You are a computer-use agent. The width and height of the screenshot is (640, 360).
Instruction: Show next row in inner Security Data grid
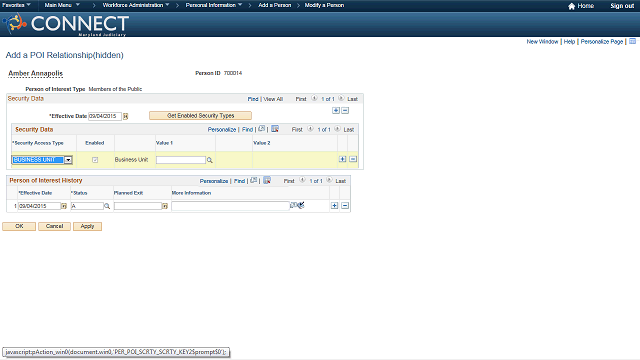click(337, 129)
